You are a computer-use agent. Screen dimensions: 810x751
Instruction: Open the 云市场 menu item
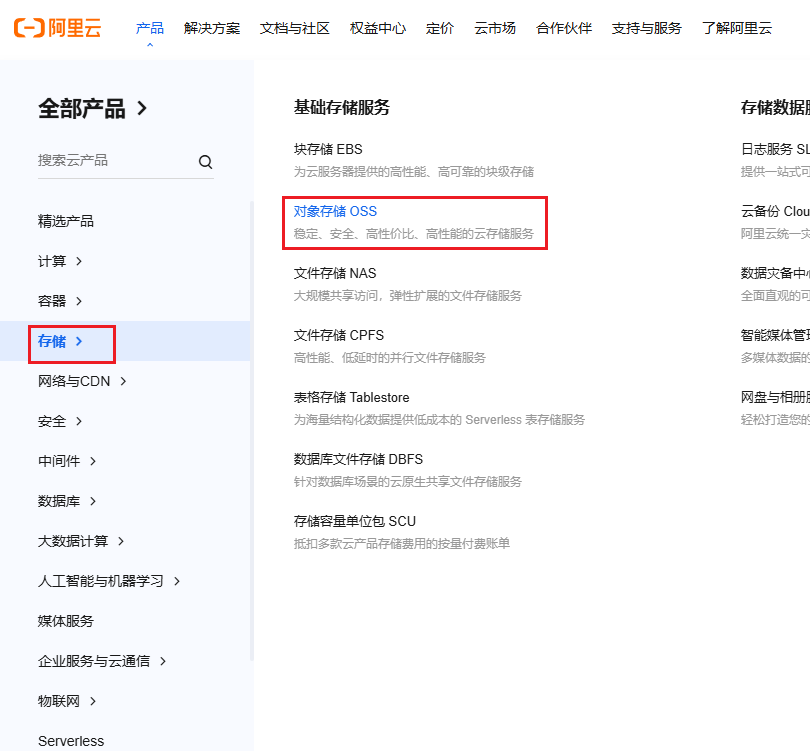[495, 28]
